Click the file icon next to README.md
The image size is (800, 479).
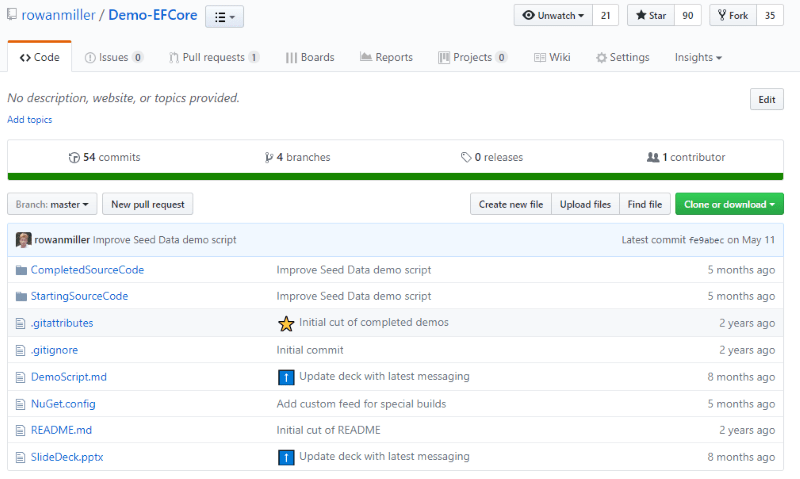21,431
